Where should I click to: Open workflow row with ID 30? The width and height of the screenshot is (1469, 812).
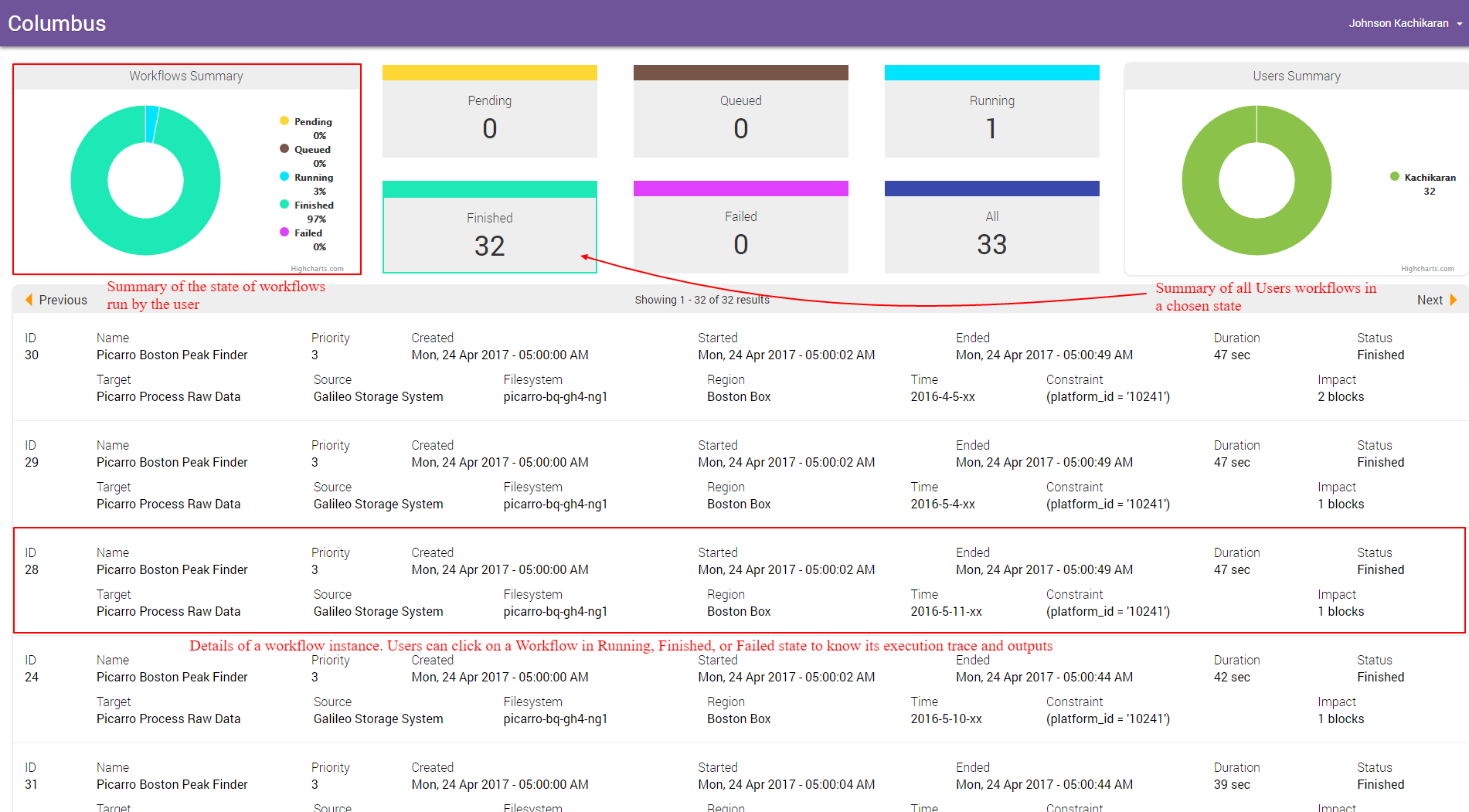click(740, 367)
